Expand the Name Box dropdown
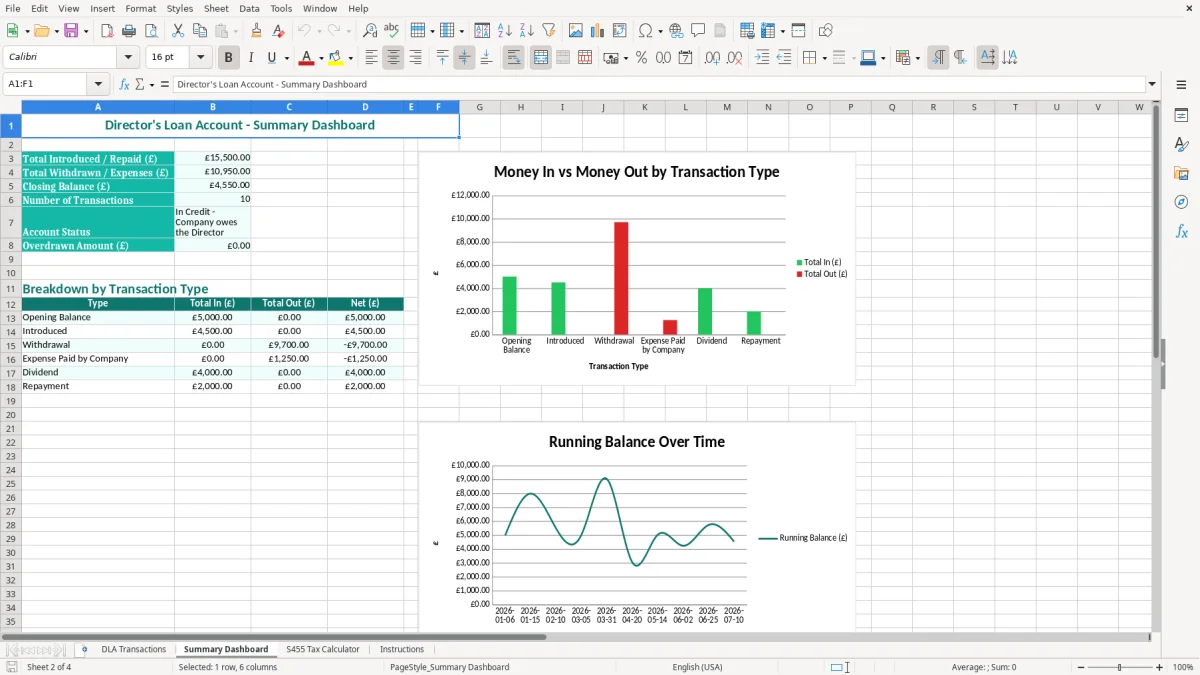Image resolution: width=1200 pixels, height=675 pixels. pos(98,85)
